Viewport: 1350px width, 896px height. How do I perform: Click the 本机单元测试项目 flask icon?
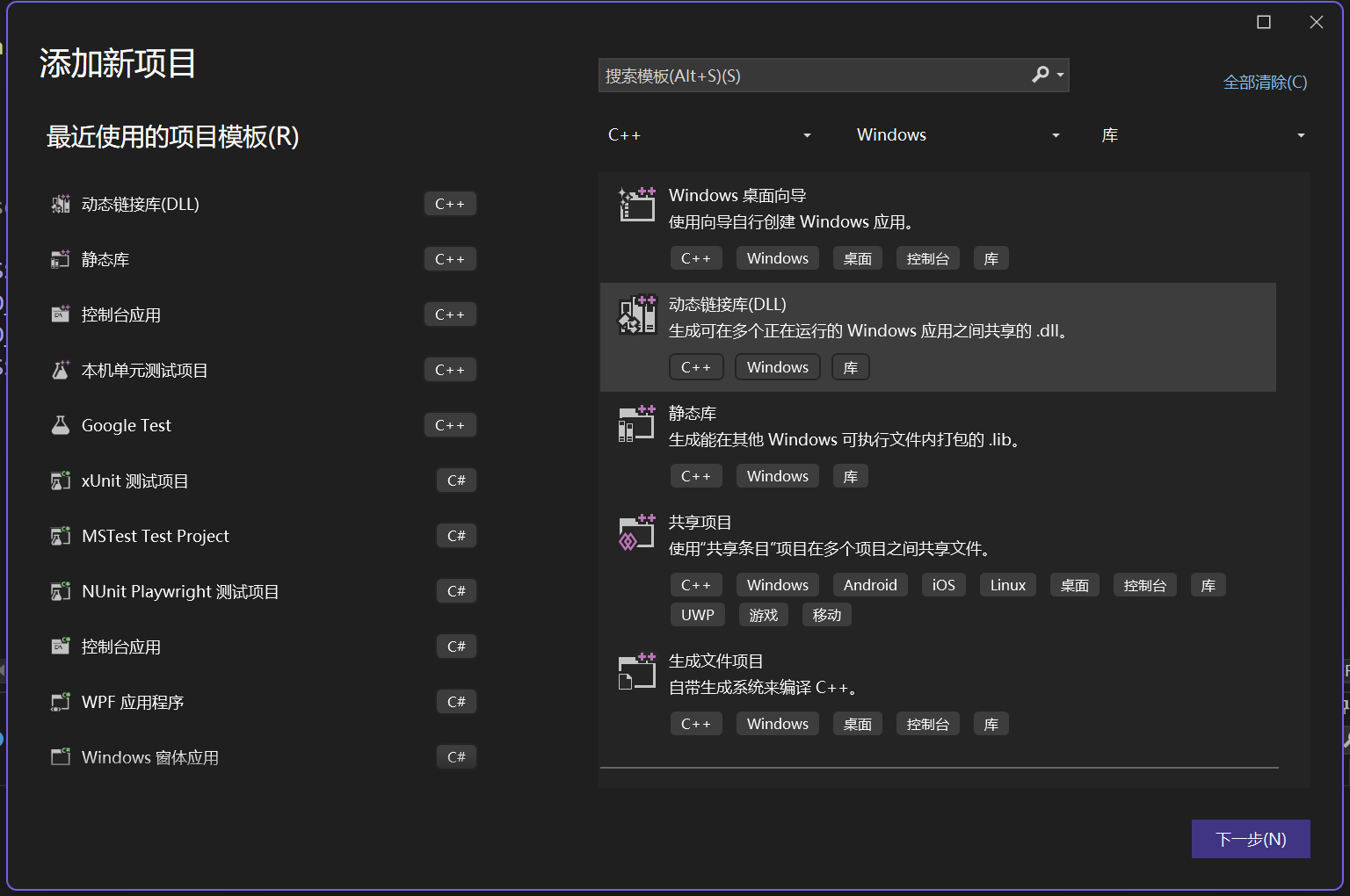coord(61,370)
